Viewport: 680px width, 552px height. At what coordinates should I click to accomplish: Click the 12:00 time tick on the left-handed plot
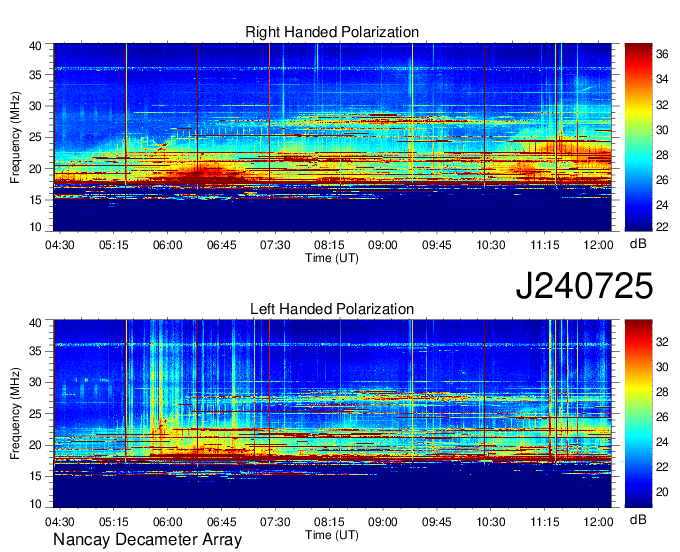pos(598,521)
